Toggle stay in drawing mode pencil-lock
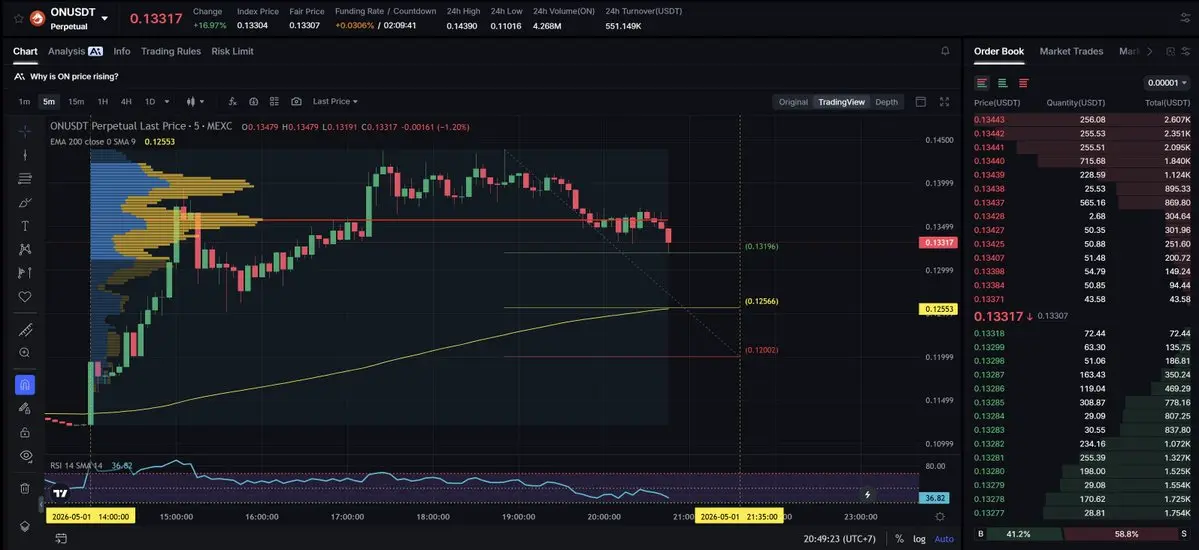Screen dimensions: 1199x550 (24, 408)
